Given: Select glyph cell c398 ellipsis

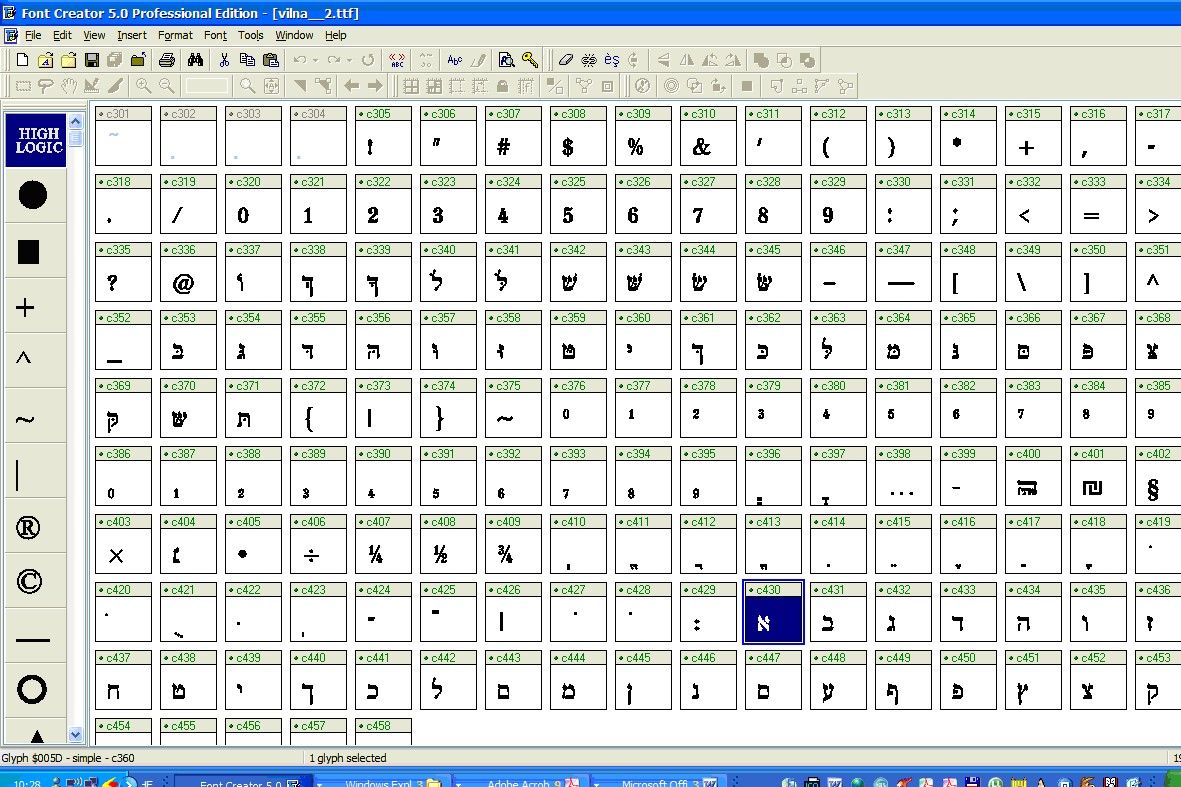Looking at the screenshot, I should pyautogui.click(x=903, y=476).
